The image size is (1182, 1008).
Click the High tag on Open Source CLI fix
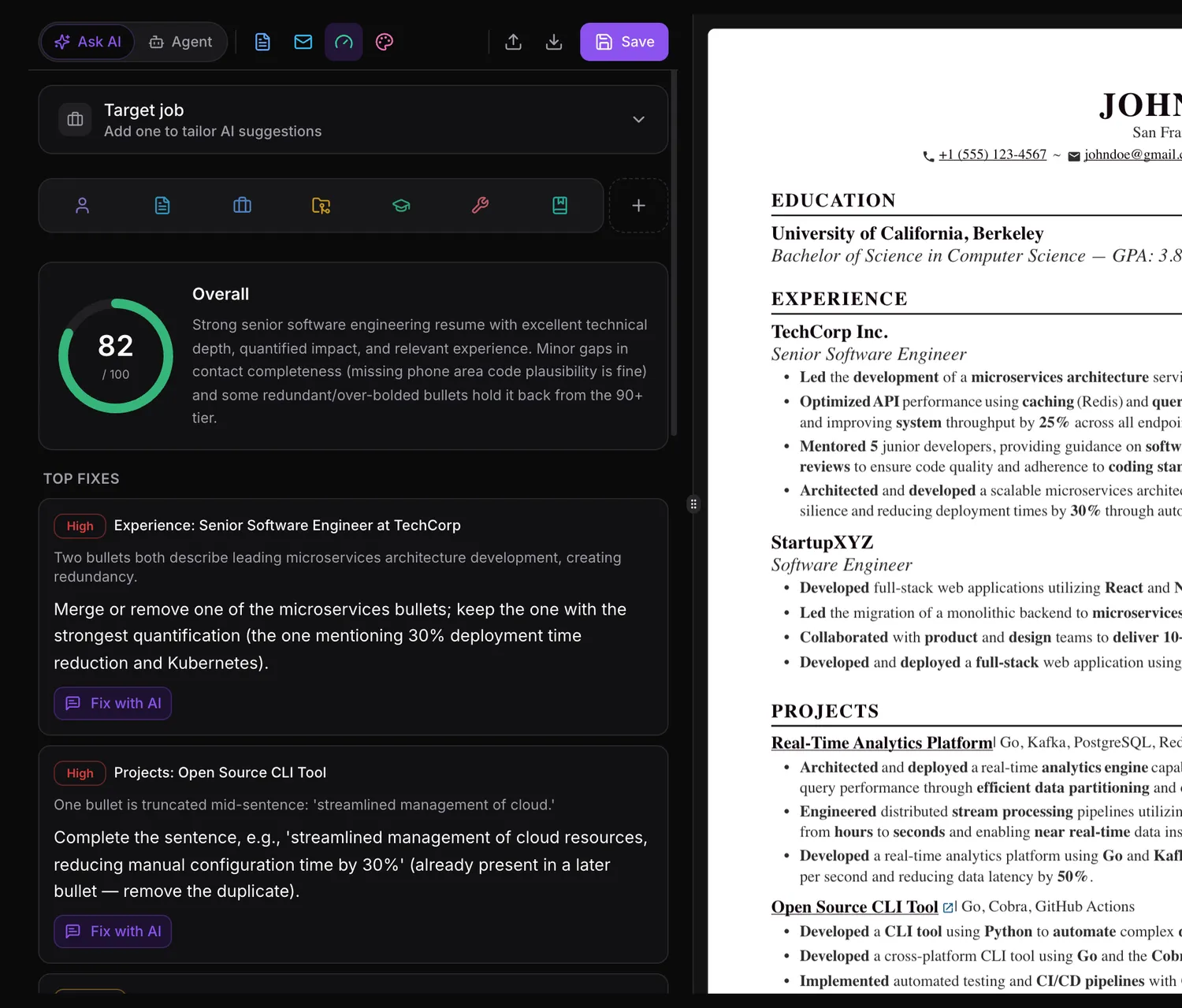coord(80,773)
